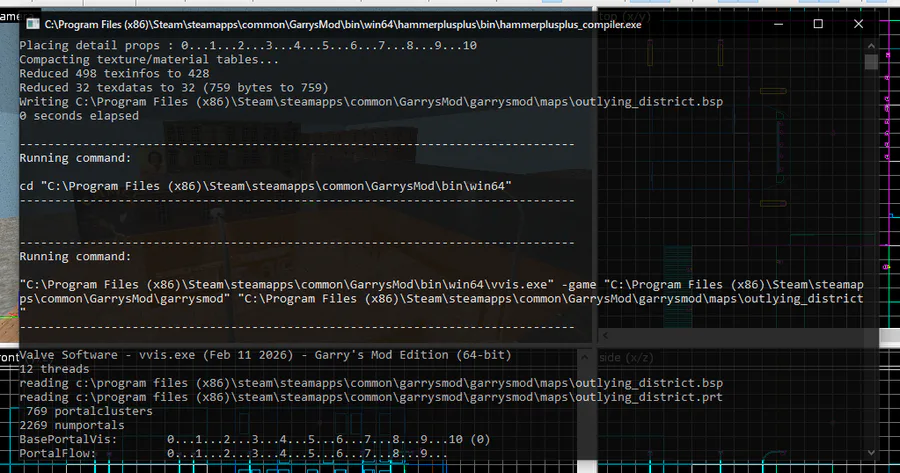This screenshot has height=473, width=900.
Task: Click the 'reading ... outlying_district.bsp' line
Action: pyautogui.click(x=371, y=383)
